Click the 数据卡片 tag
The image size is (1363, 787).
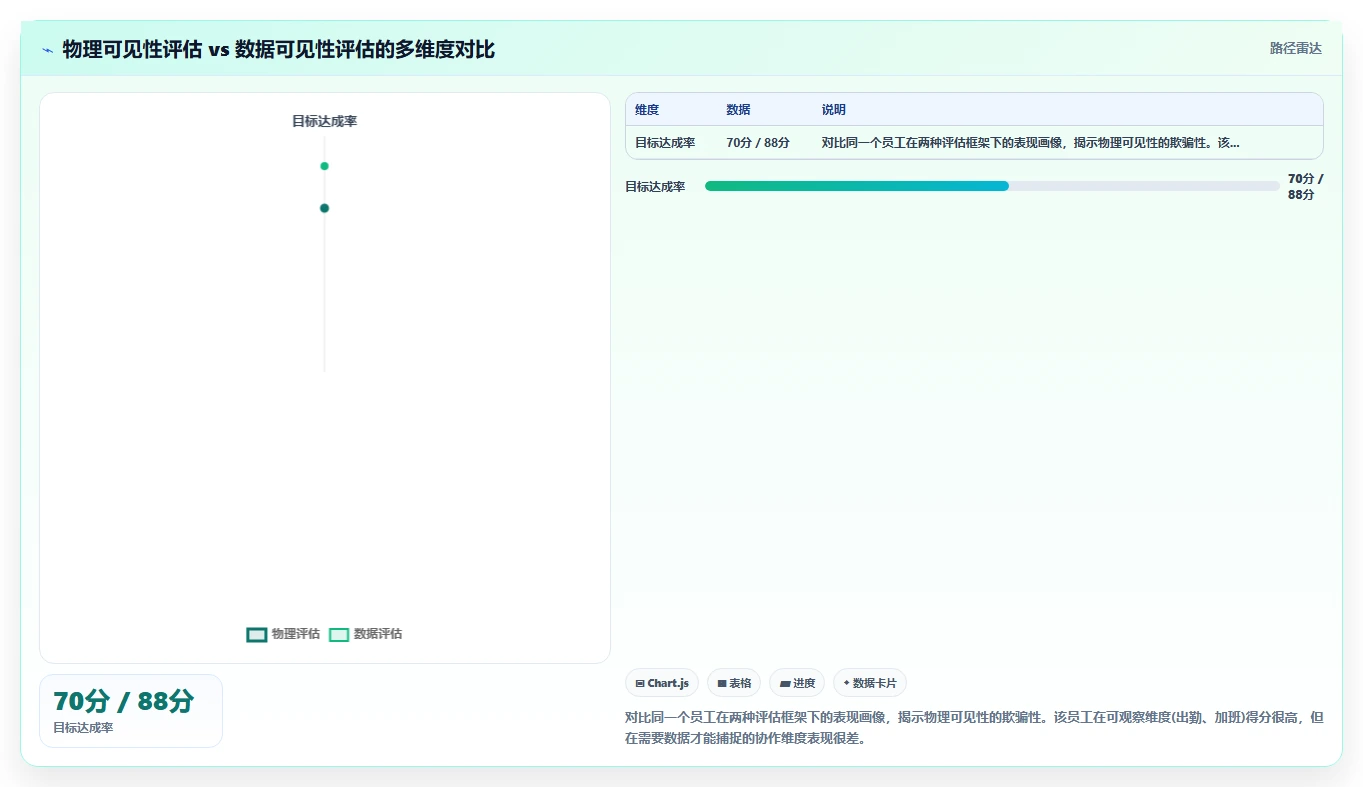coord(870,683)
